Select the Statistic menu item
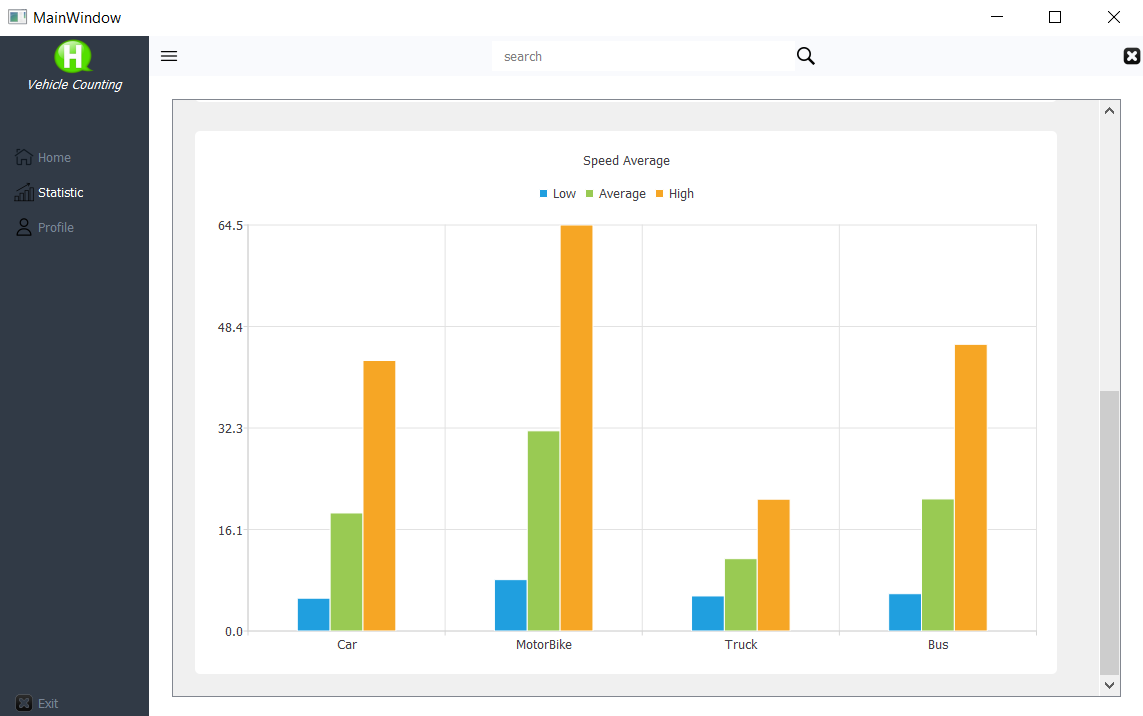This screenshot has width=1143, height=716. coord(61,192)
